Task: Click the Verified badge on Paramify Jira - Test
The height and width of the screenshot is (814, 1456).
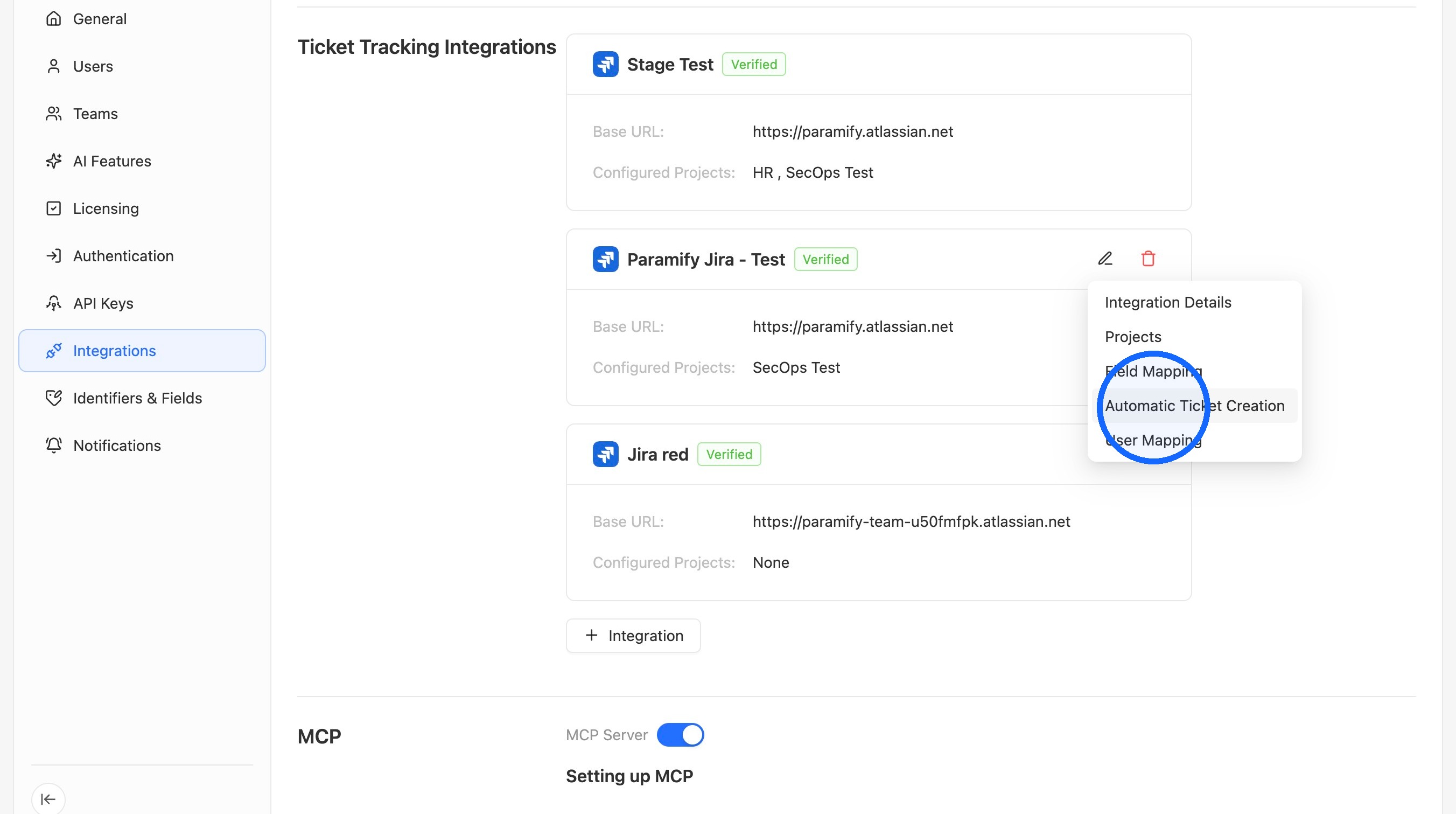Action: tap(825, 259)
